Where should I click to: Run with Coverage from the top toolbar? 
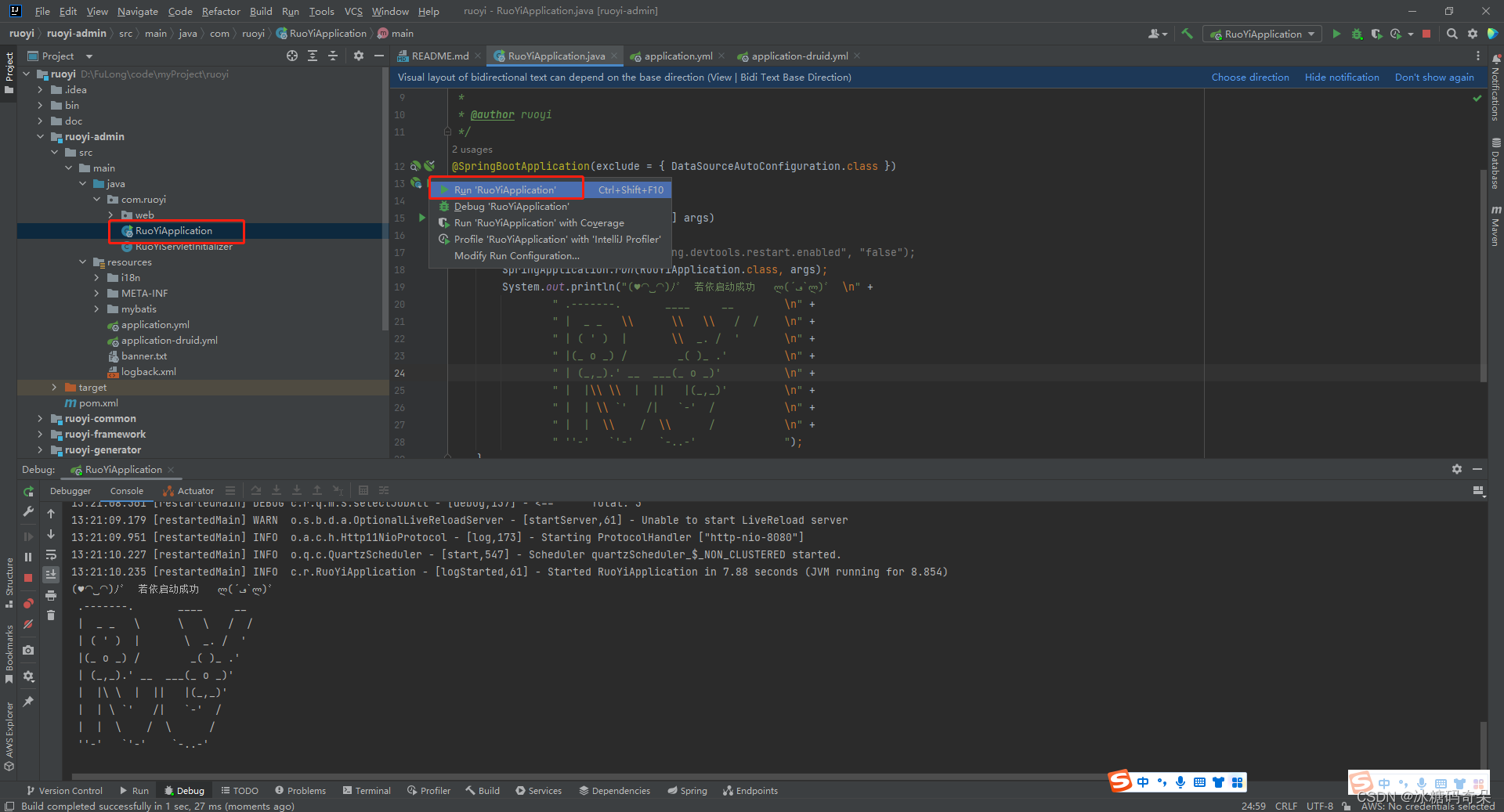pos(1376,34)
